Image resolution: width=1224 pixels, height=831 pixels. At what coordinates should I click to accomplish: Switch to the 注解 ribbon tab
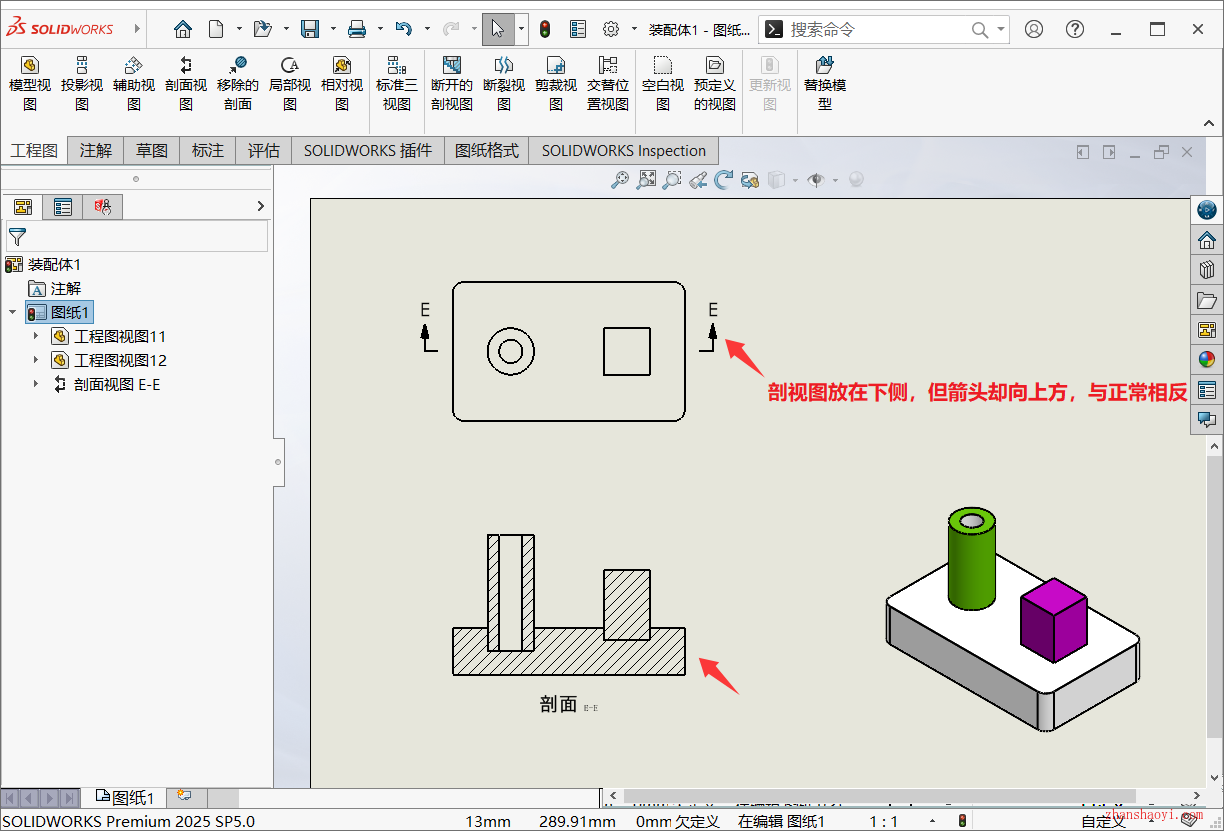(x=96, y=151)
